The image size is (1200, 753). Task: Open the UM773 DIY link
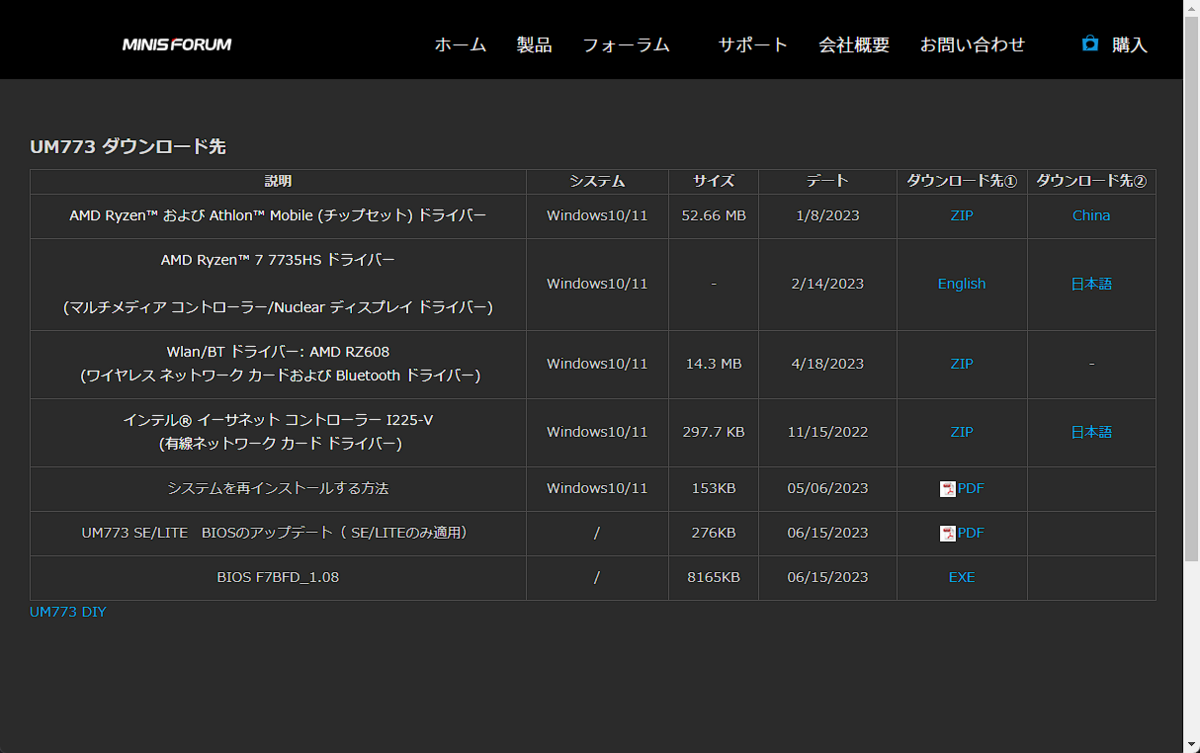(68, 612)
